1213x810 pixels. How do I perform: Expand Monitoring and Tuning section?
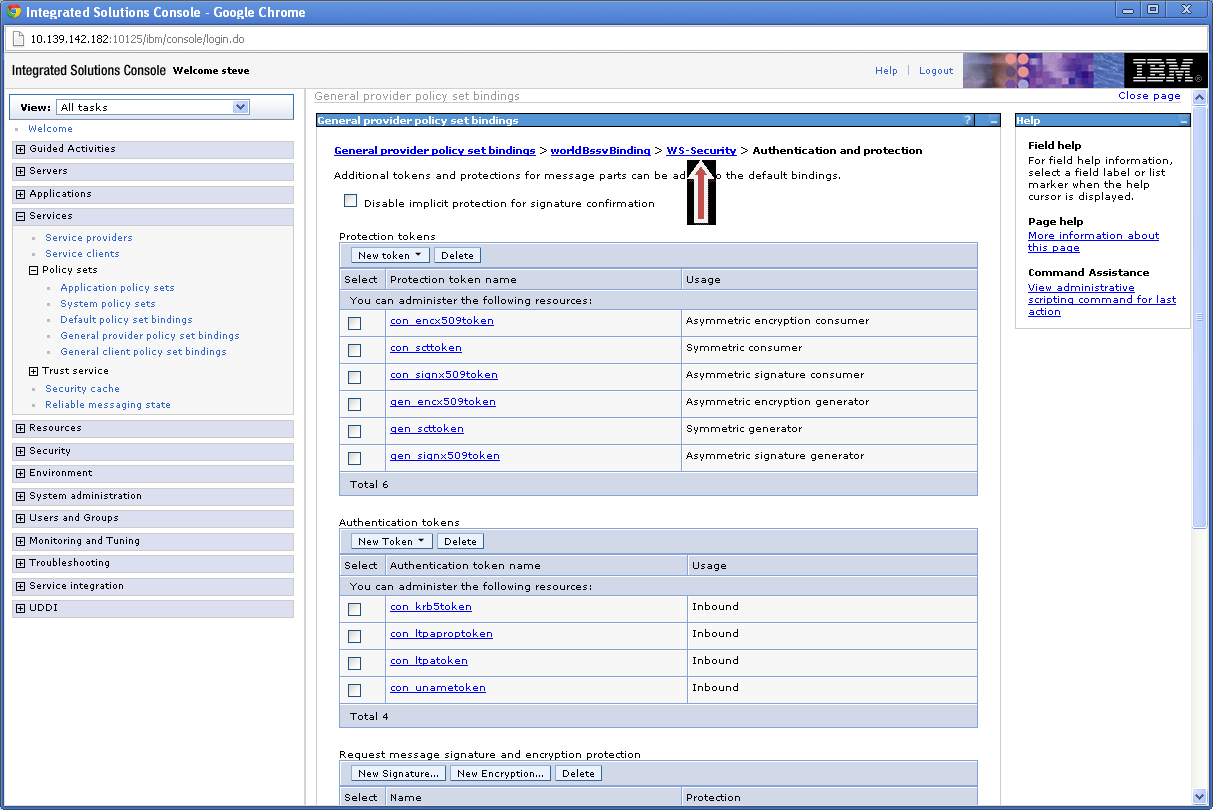[21, 541]
